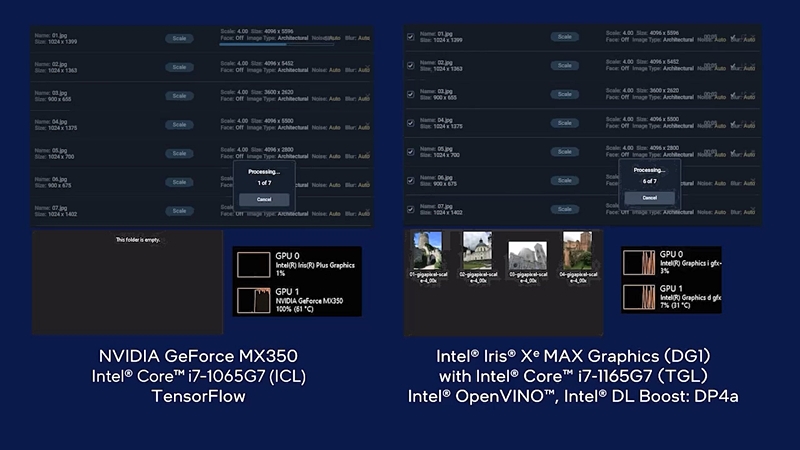This screenshot has width=800, height=450.
Task: Cancel the '6 of 7' processing dialog
Action: click(649, 198)
